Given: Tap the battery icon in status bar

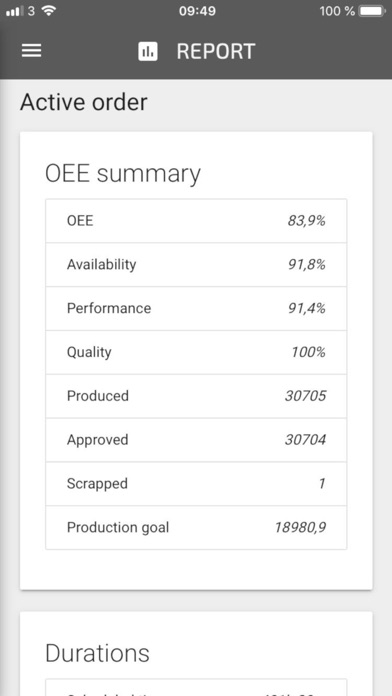Looking at the screenshot, I should 372,11.
